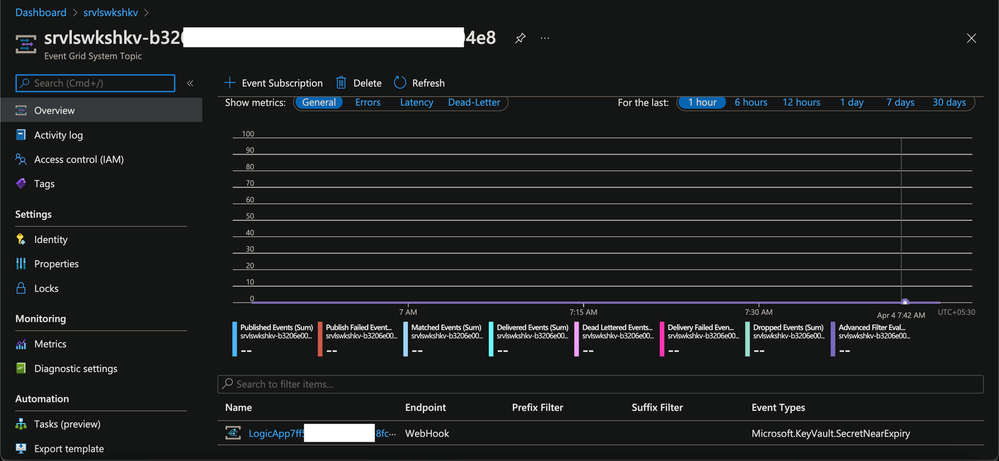Click the Event Grid System Topic resource icon

click(x=25, y=45)
